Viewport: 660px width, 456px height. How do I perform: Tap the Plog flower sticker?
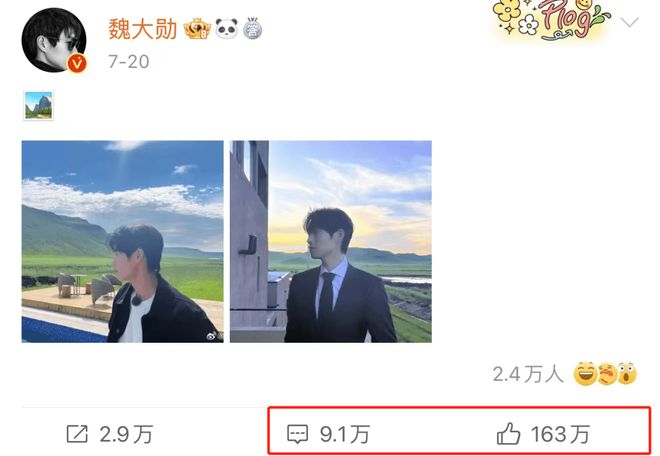coord(551,20)
